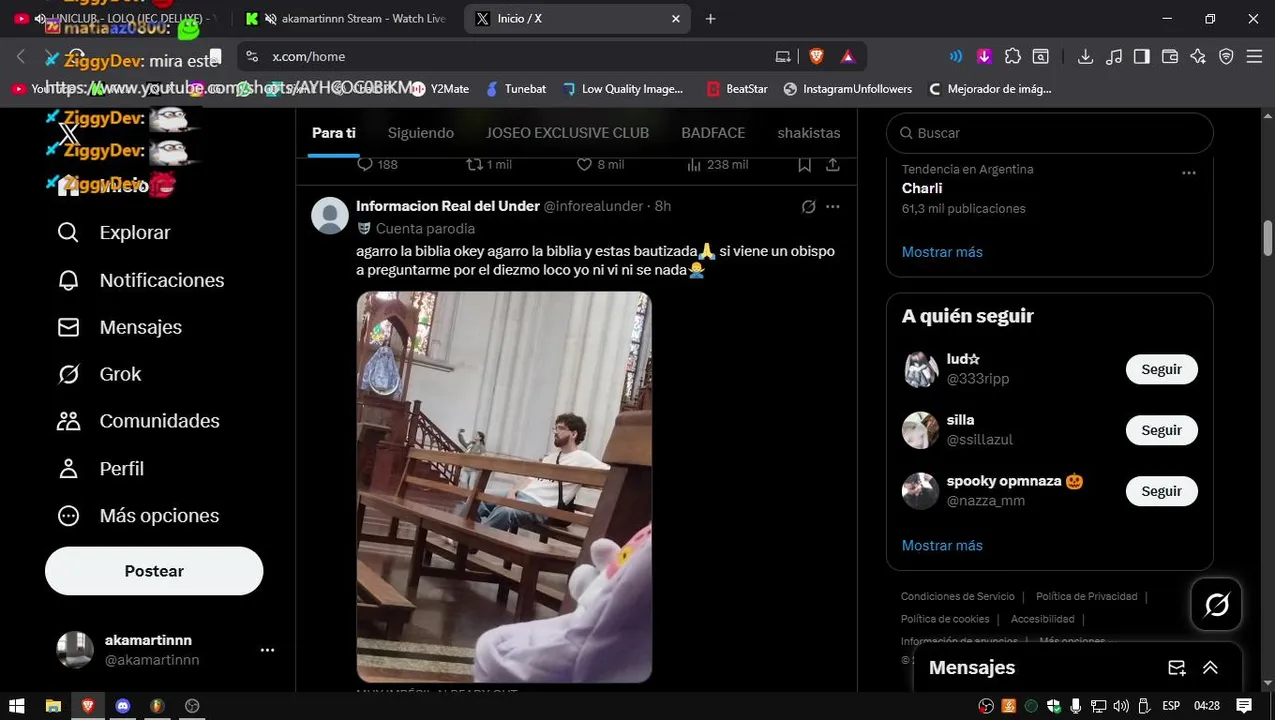
Task: Click Brave Rewards triangle icon
Action: tap(848, 57)
